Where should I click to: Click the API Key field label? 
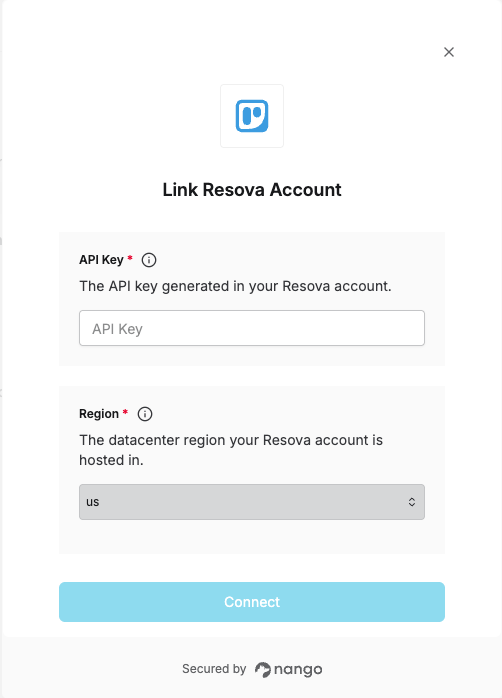click(x=101, y=260)
